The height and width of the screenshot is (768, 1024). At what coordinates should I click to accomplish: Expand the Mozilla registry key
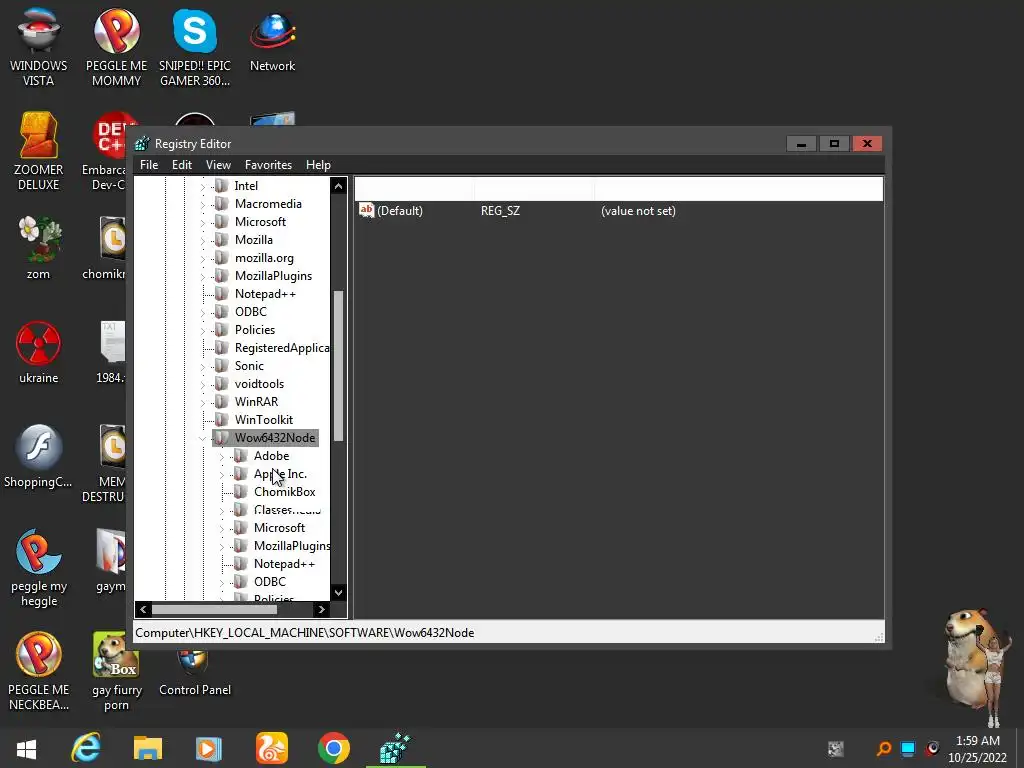202,240
